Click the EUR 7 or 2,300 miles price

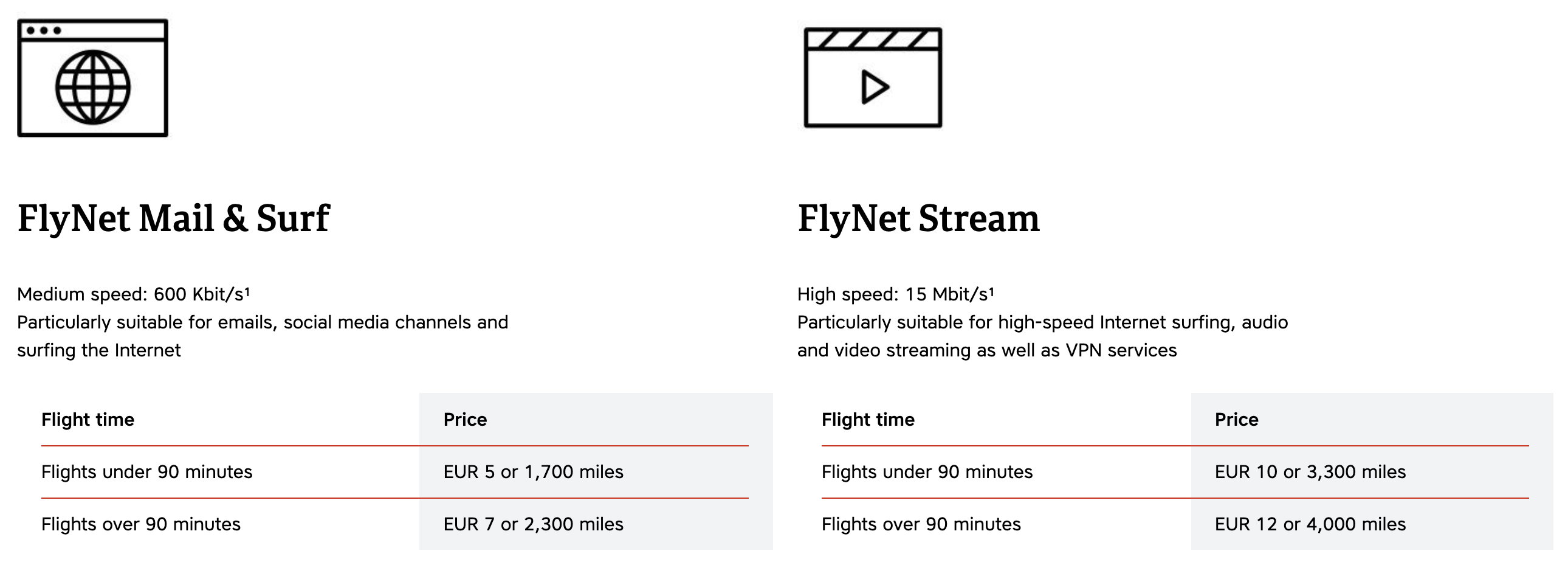[533, 524]
